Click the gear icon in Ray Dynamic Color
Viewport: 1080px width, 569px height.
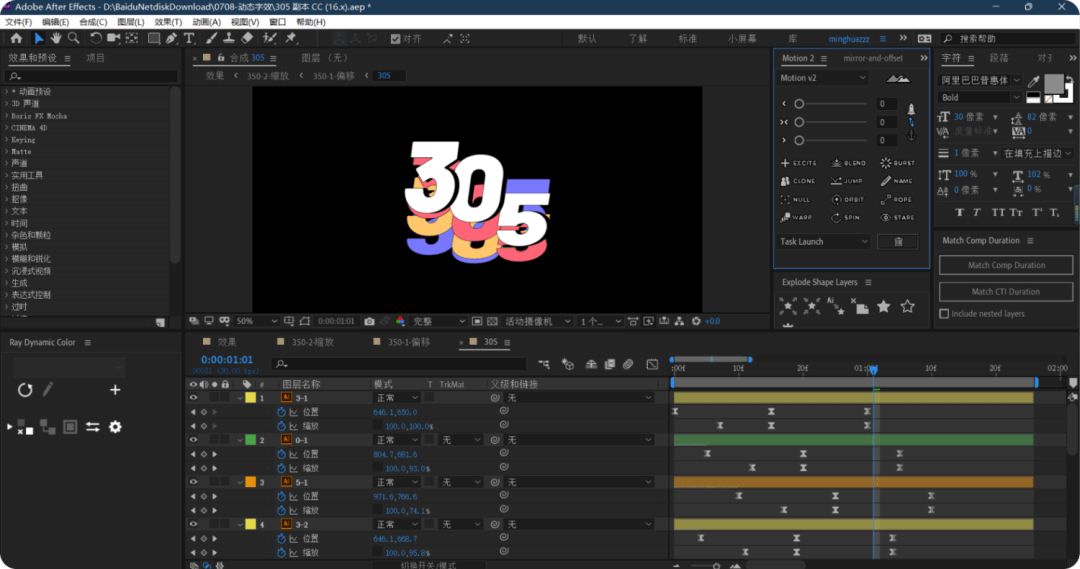[115, 427]
